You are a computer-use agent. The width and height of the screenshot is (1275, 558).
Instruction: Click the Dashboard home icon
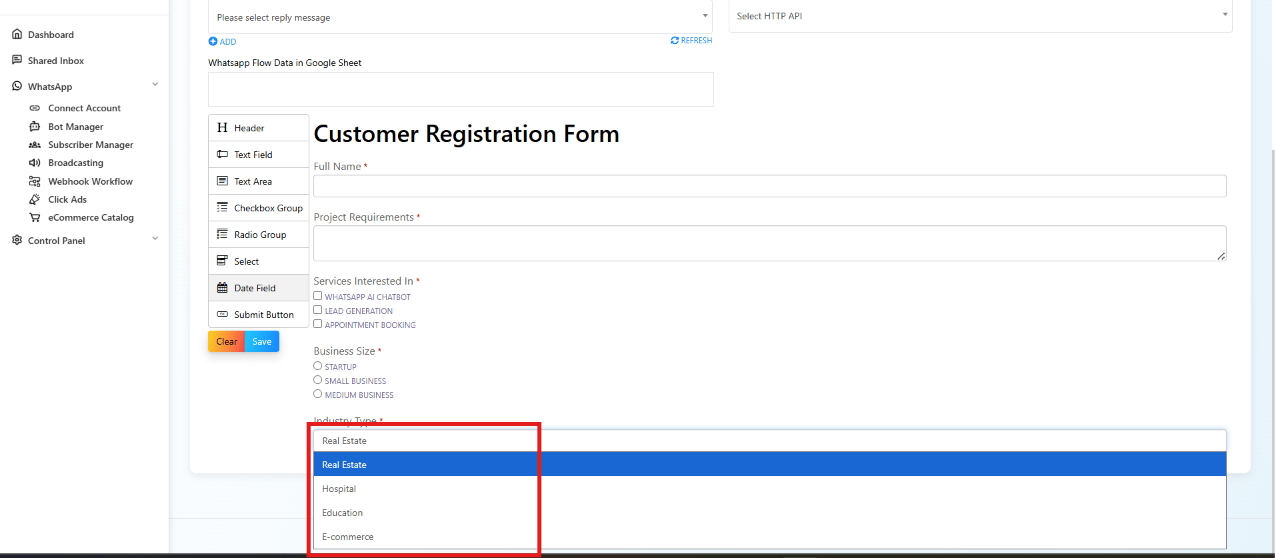[x=17, y=35]
